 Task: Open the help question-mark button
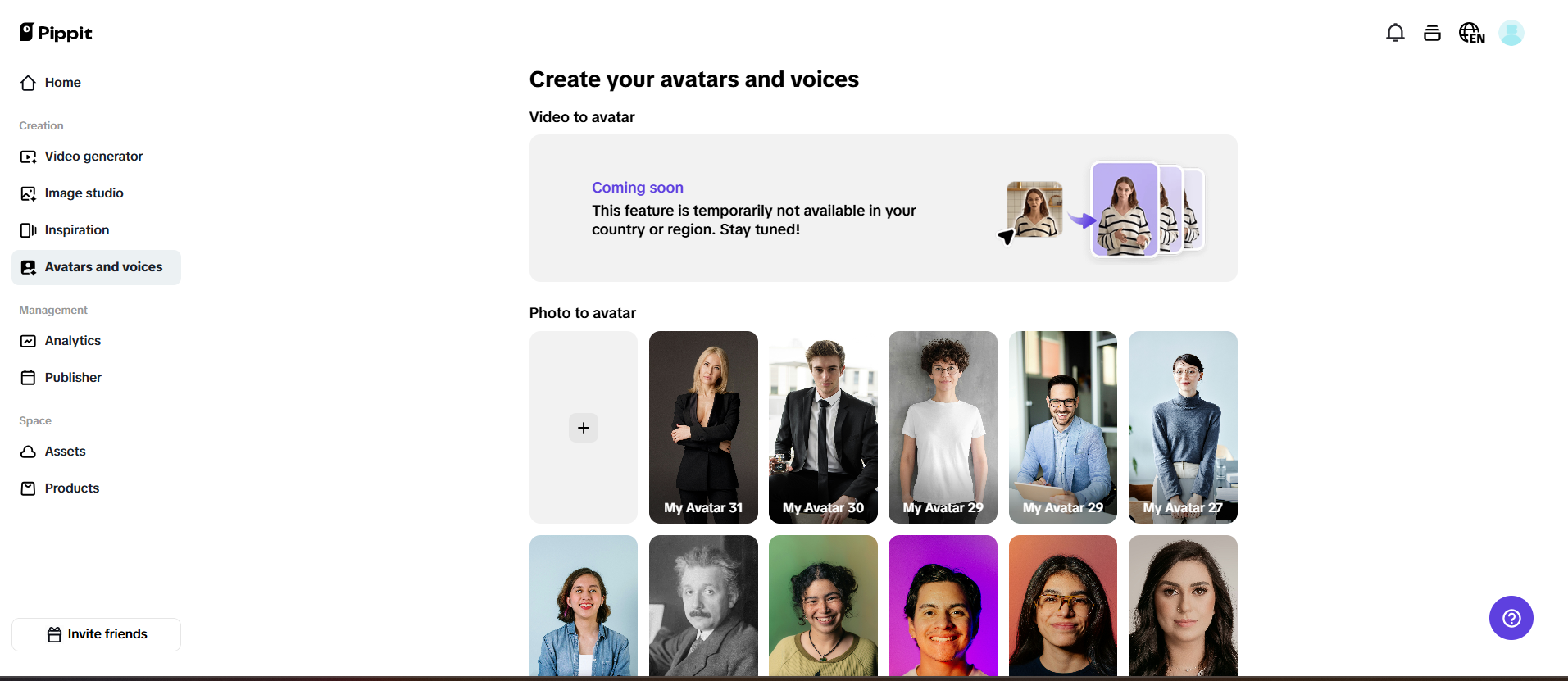[x=1511, y=618]
